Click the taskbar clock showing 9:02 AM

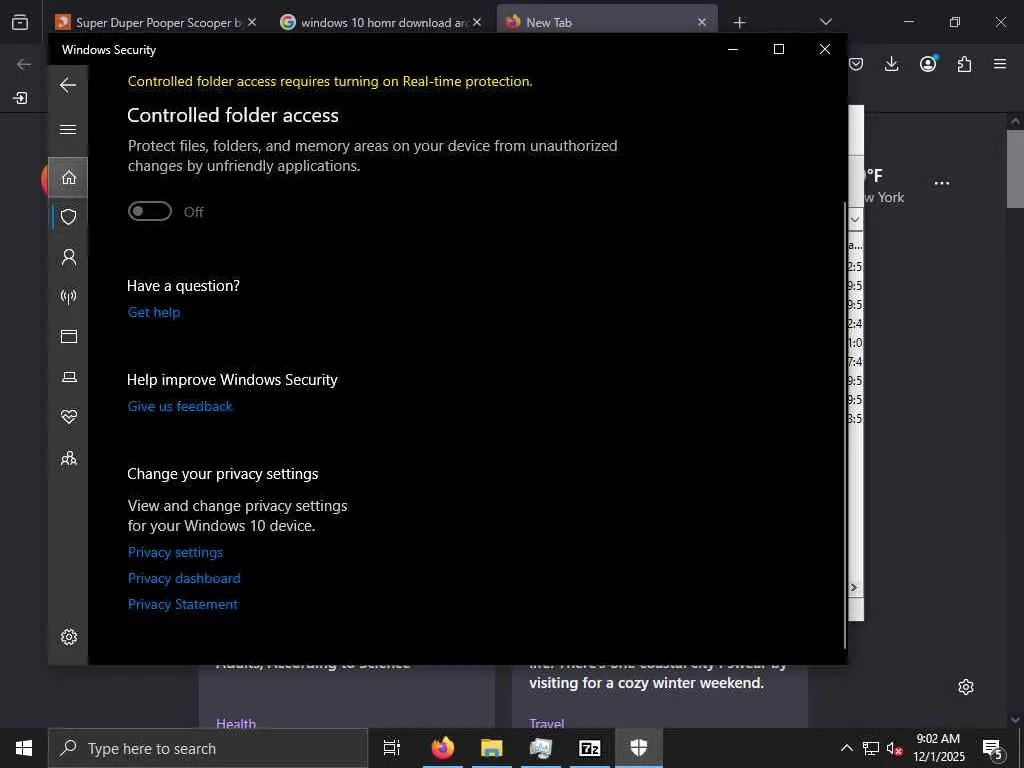tap(938, 748)
